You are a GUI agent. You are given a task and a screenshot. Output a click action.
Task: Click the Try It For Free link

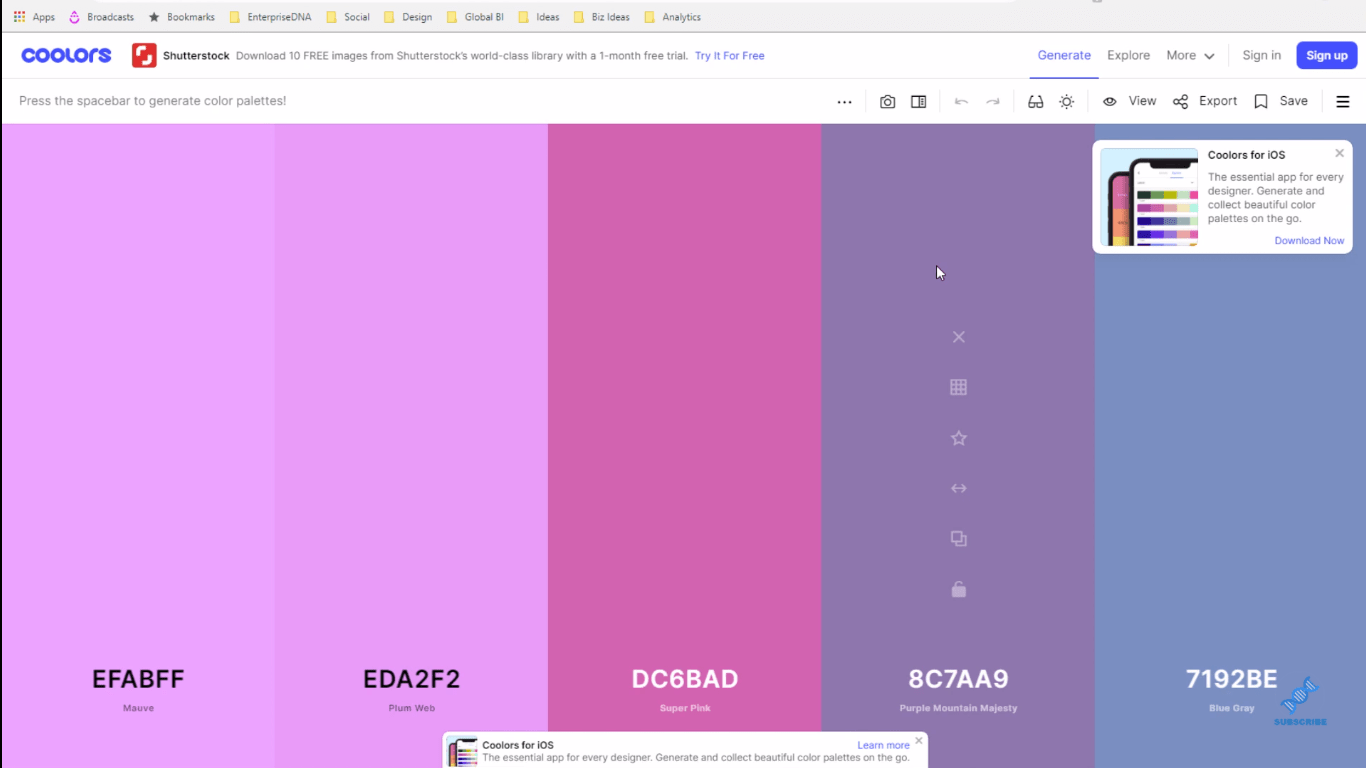point(730,56)
